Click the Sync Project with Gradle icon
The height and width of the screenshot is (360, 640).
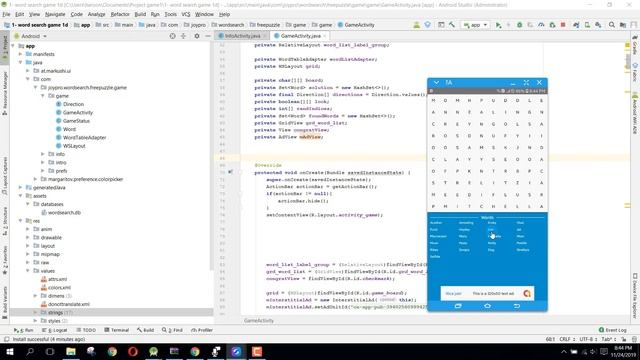[x=576, y=25]
